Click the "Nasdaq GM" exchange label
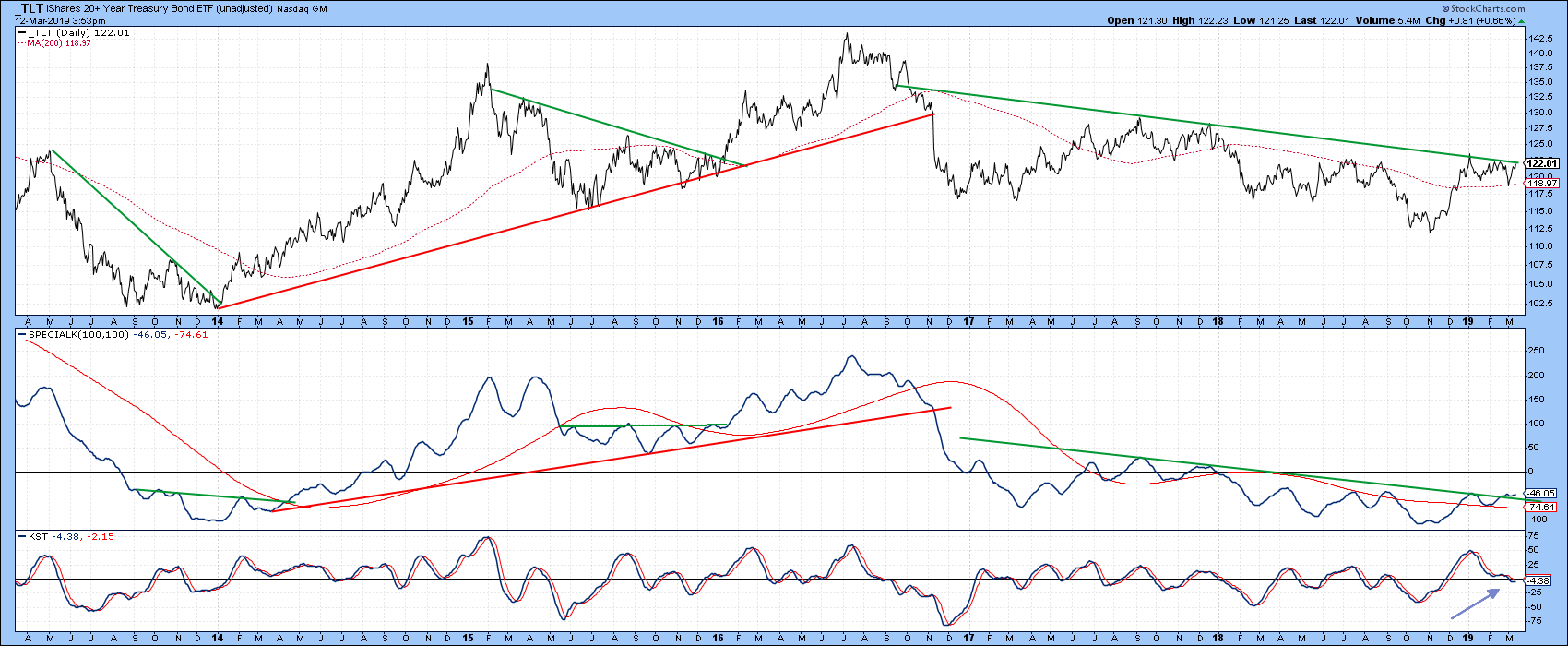 [x=300, y=8]
